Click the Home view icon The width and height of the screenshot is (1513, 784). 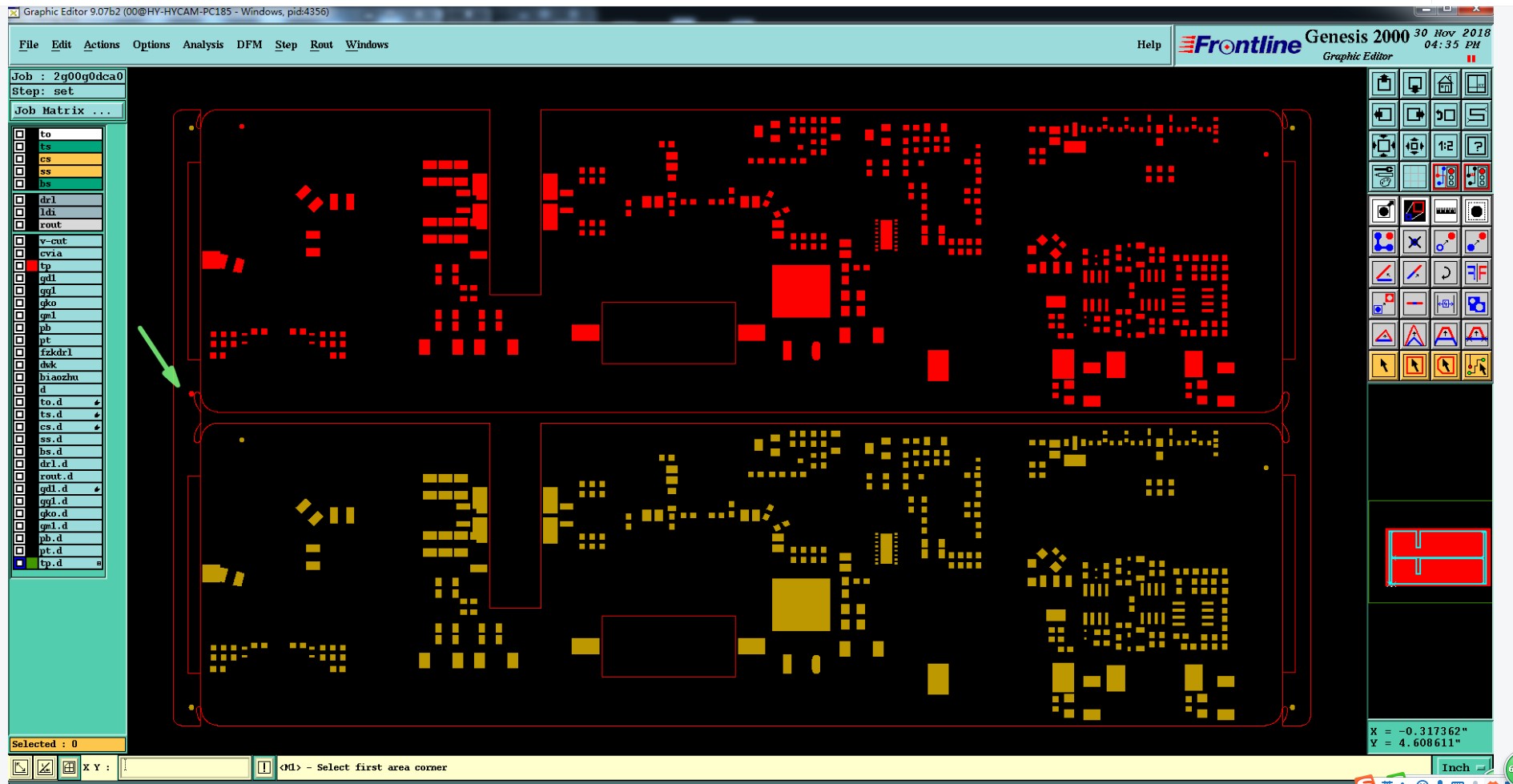coord(1445,84)
